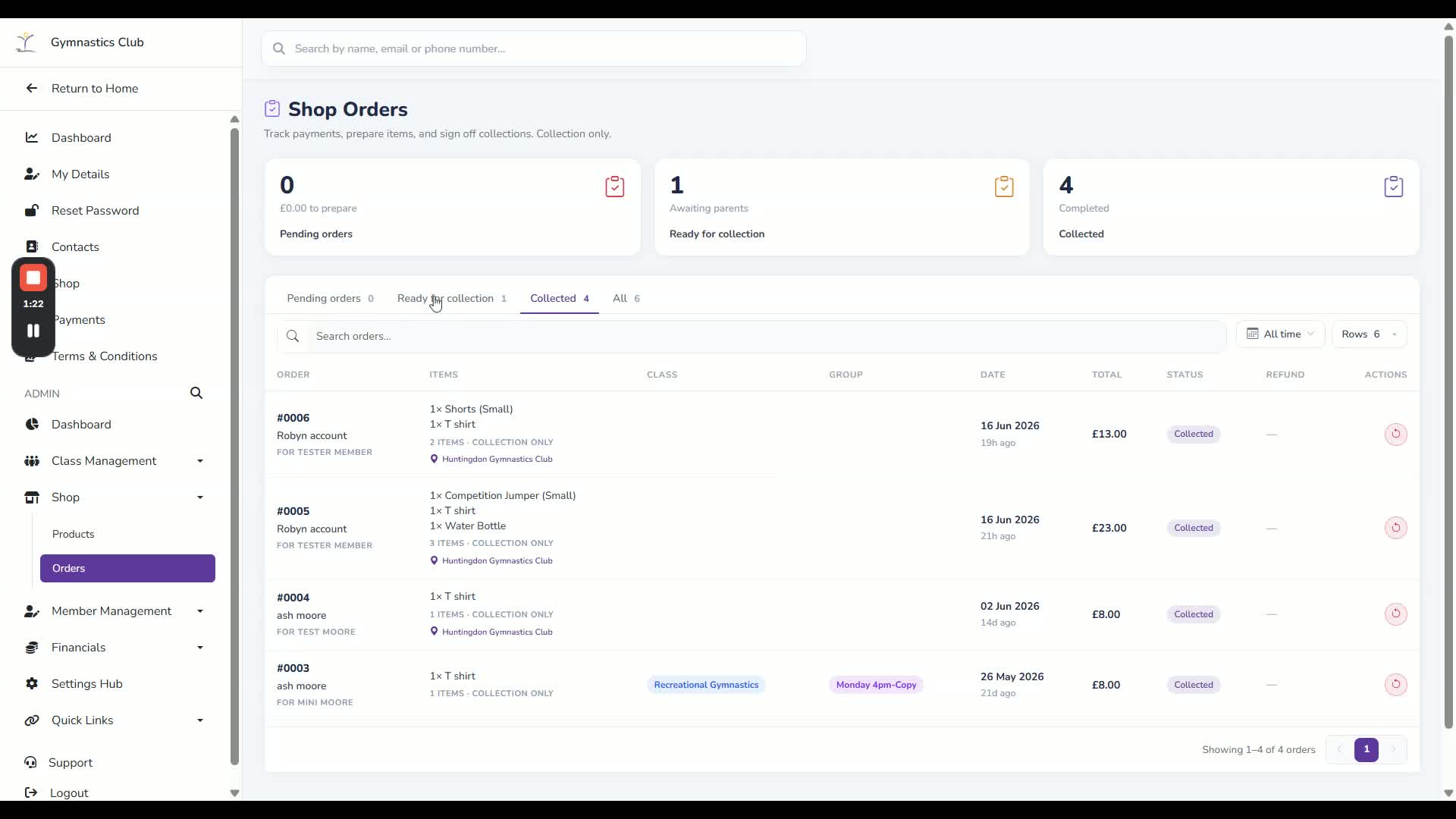Go to page 1 of orders
This screenshot has height=819, width=1456.
coord(1366,749)
